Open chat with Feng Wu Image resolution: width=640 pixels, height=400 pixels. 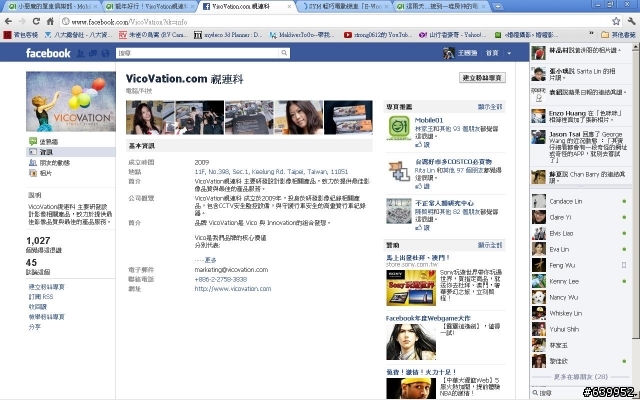pos(580,265)
